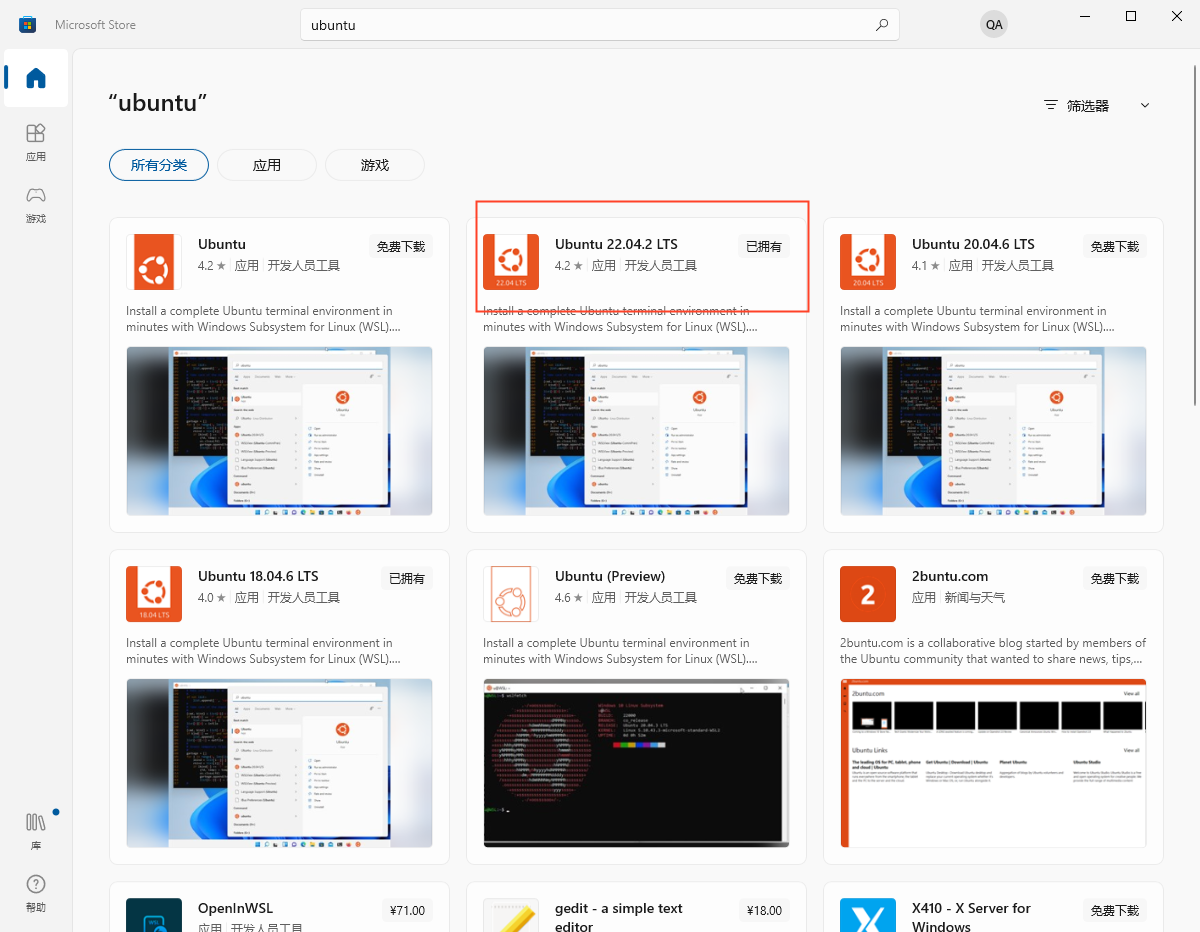1200x932 pixels.
Task: Click the Ubuntu app icon
Action: point(154,262)
